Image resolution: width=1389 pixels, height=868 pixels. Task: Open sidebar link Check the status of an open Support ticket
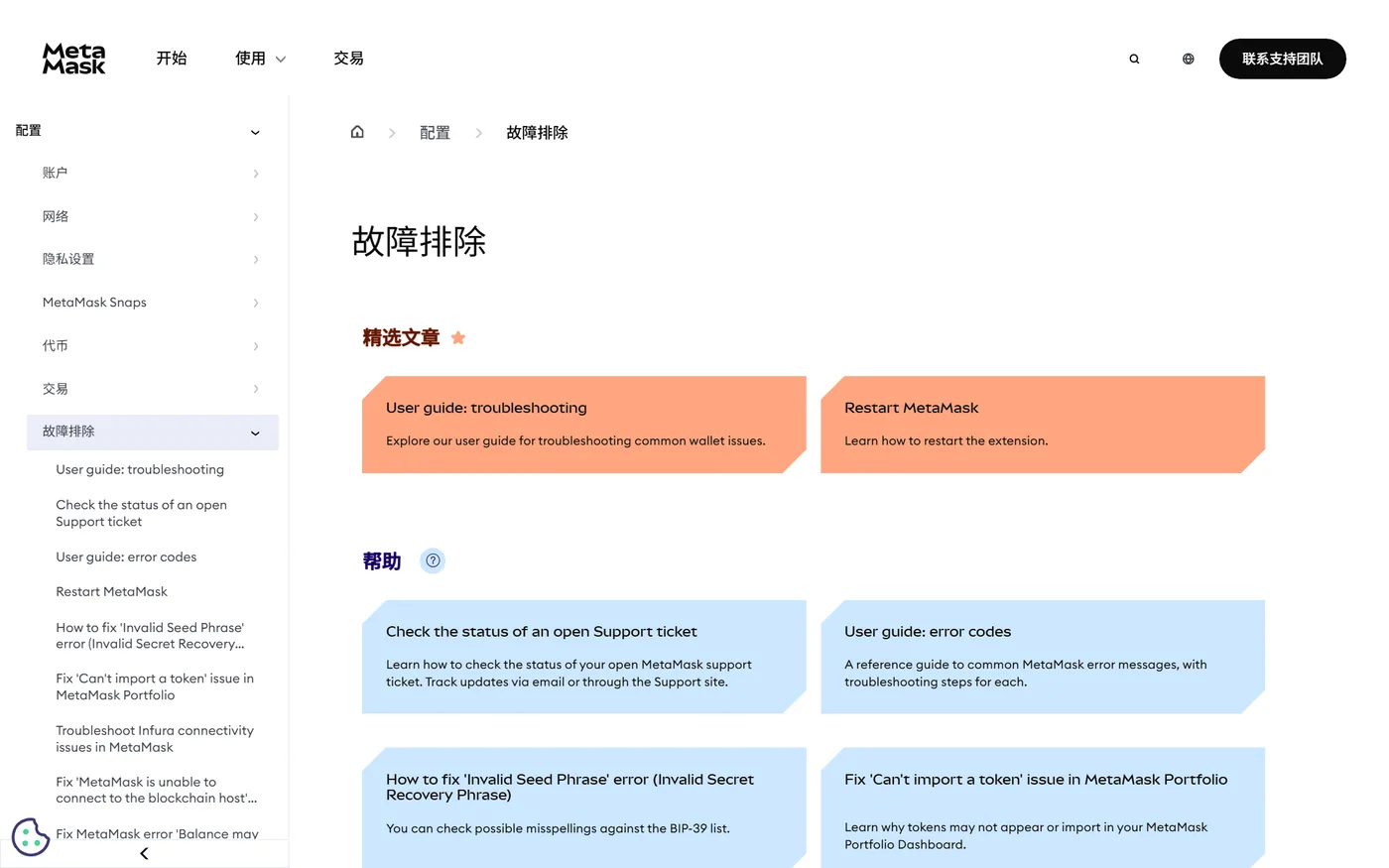coord(141,513)
